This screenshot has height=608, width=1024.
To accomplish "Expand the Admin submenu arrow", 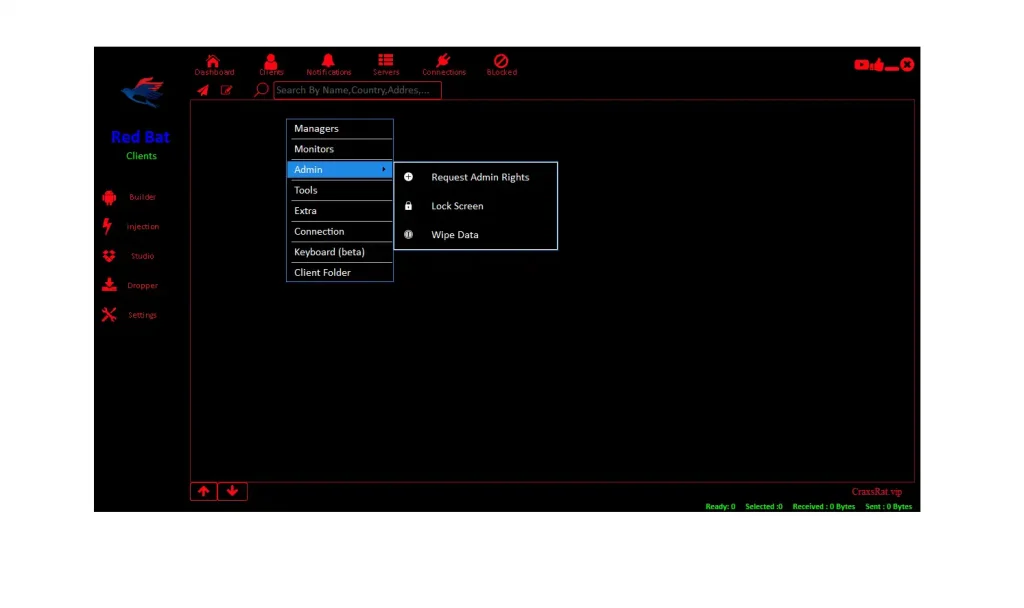I will coord(383,170).
